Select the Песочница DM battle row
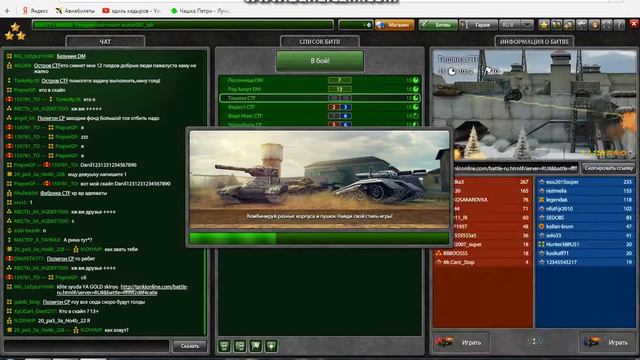Image resolution: width=640 pixels, height=360 pixels. click(320, 80)
